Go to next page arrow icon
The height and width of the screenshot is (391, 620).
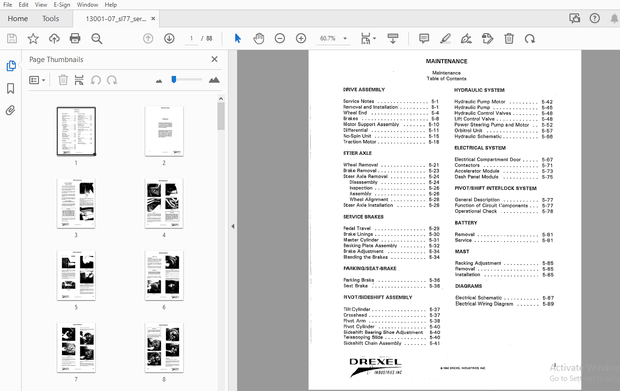pyautogui.click(x=169, y=38)
